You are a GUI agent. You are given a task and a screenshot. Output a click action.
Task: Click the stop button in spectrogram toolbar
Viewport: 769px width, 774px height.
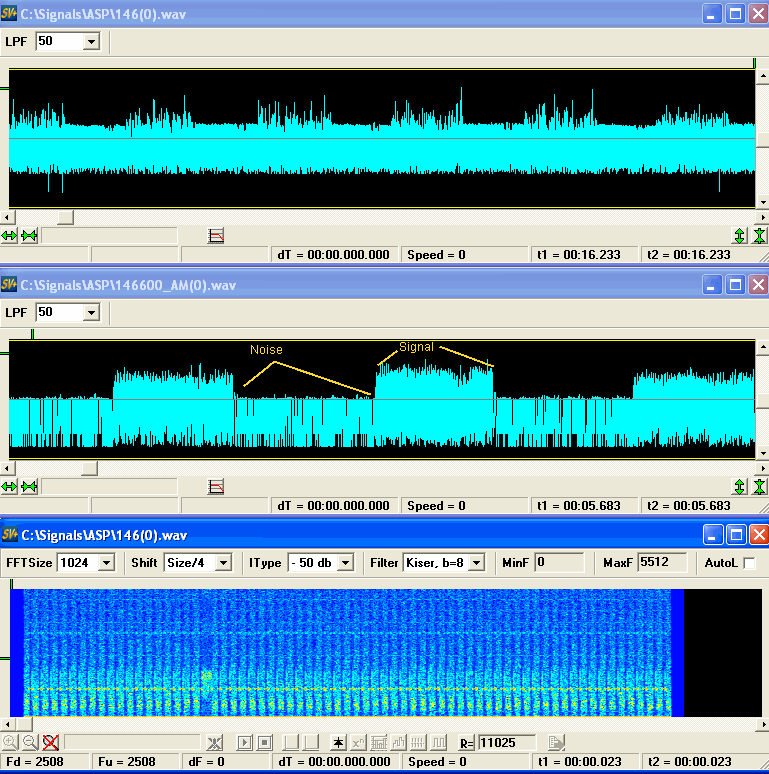pos(265,742)
